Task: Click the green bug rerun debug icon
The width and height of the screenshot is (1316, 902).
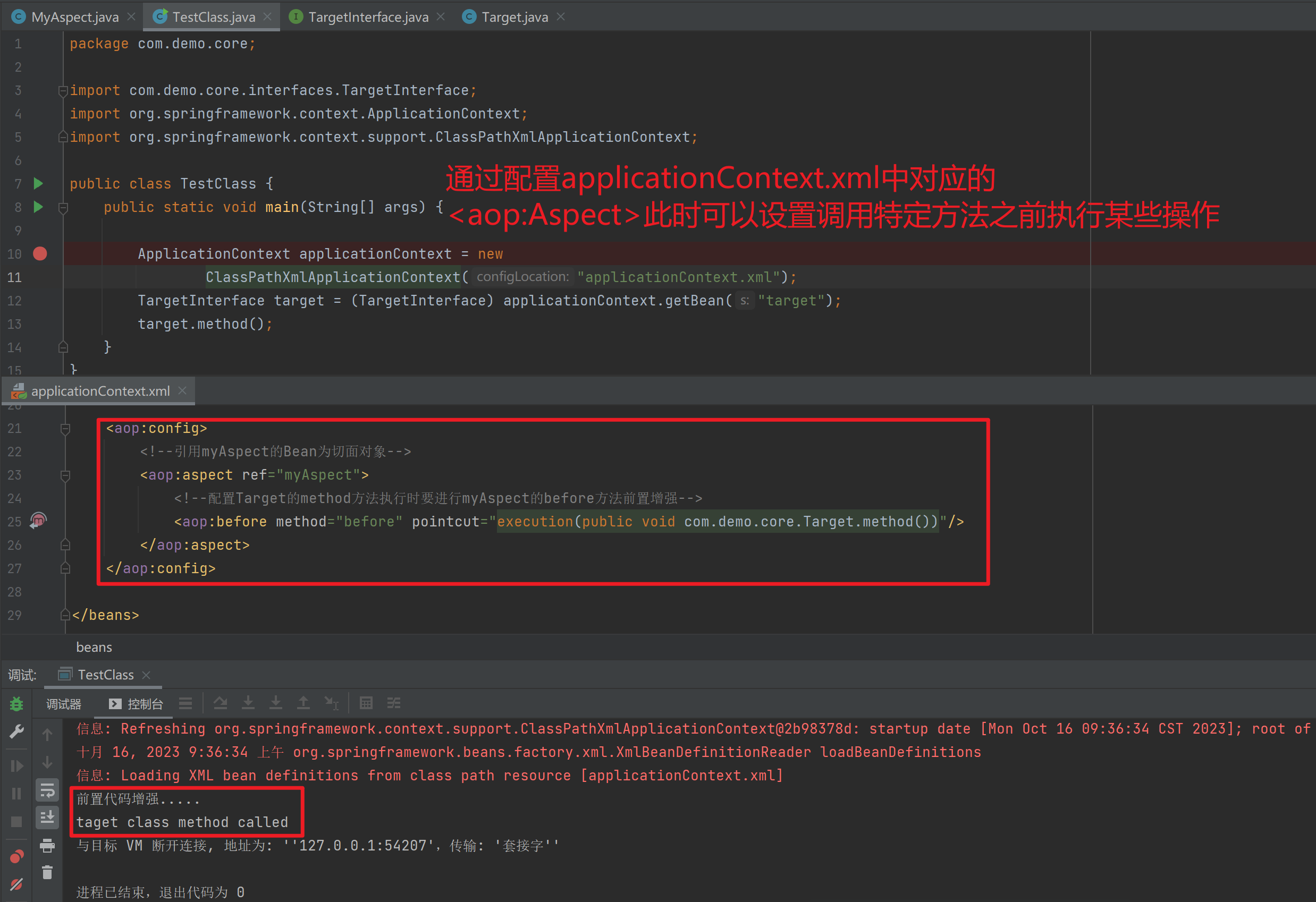Action: pos(16,704)
